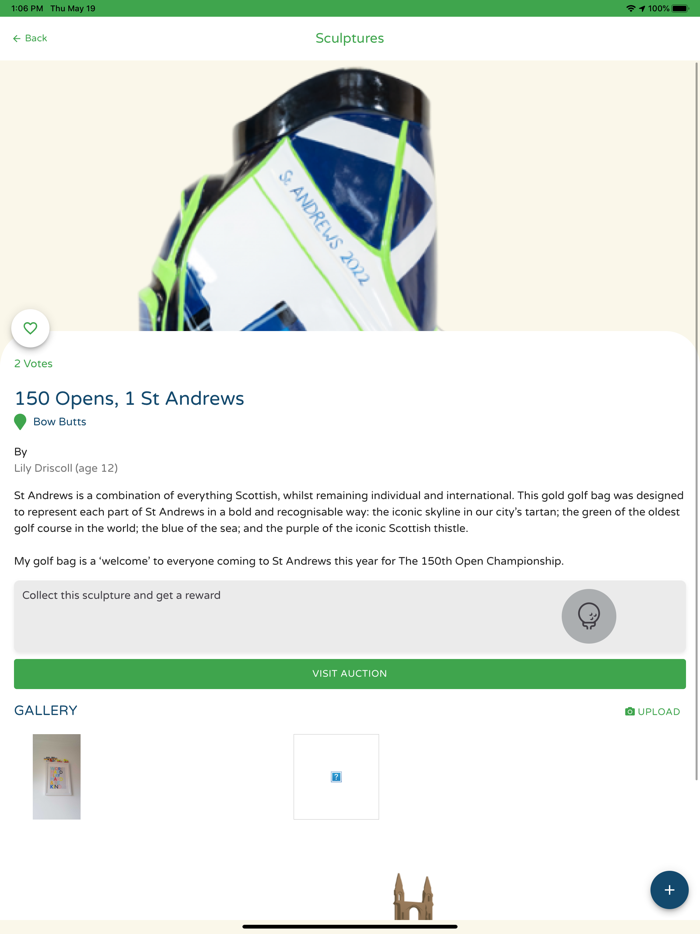Open the blue plus floating button
This screenshot has width=700, height=934.
pos(669,890)
